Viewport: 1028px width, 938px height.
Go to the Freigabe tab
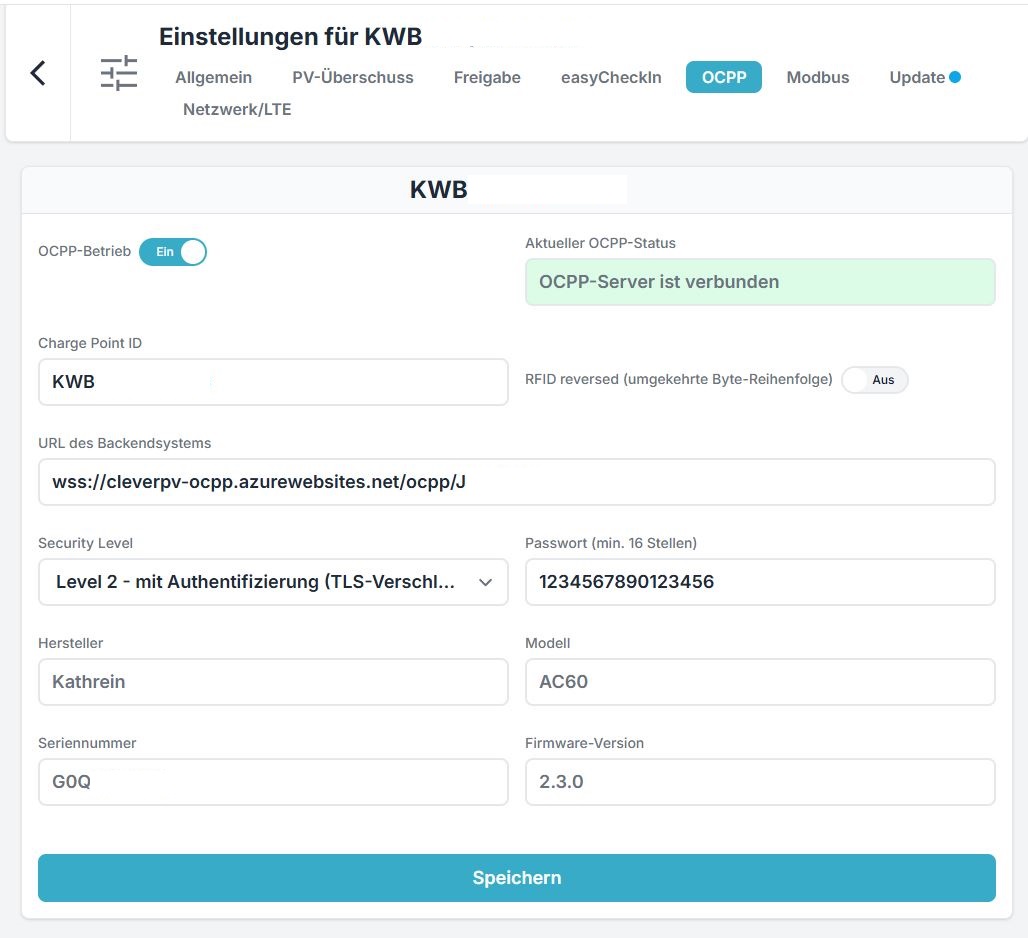pyautogui.click(x=487, y=77)
